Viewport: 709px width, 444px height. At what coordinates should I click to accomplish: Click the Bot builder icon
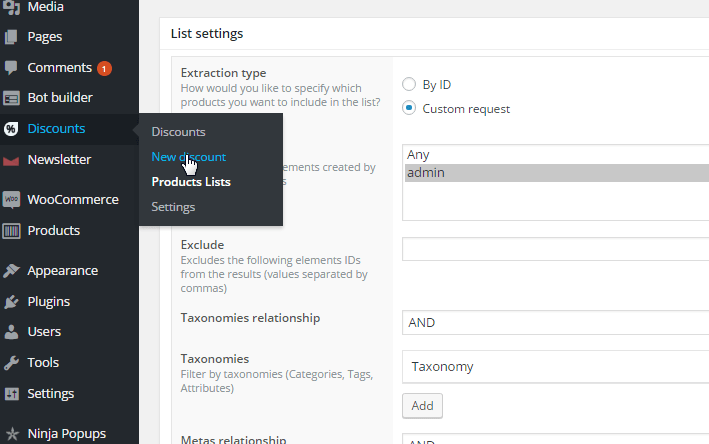click(11, 98)
